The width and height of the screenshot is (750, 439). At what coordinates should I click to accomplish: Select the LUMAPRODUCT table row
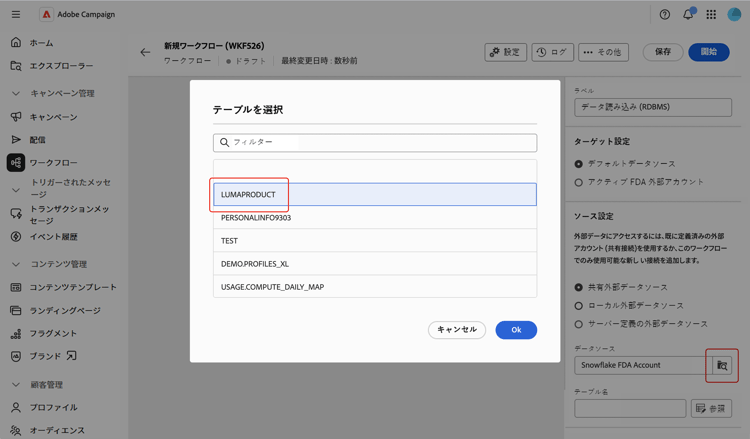pyautogui.click(x=375, y=195)
